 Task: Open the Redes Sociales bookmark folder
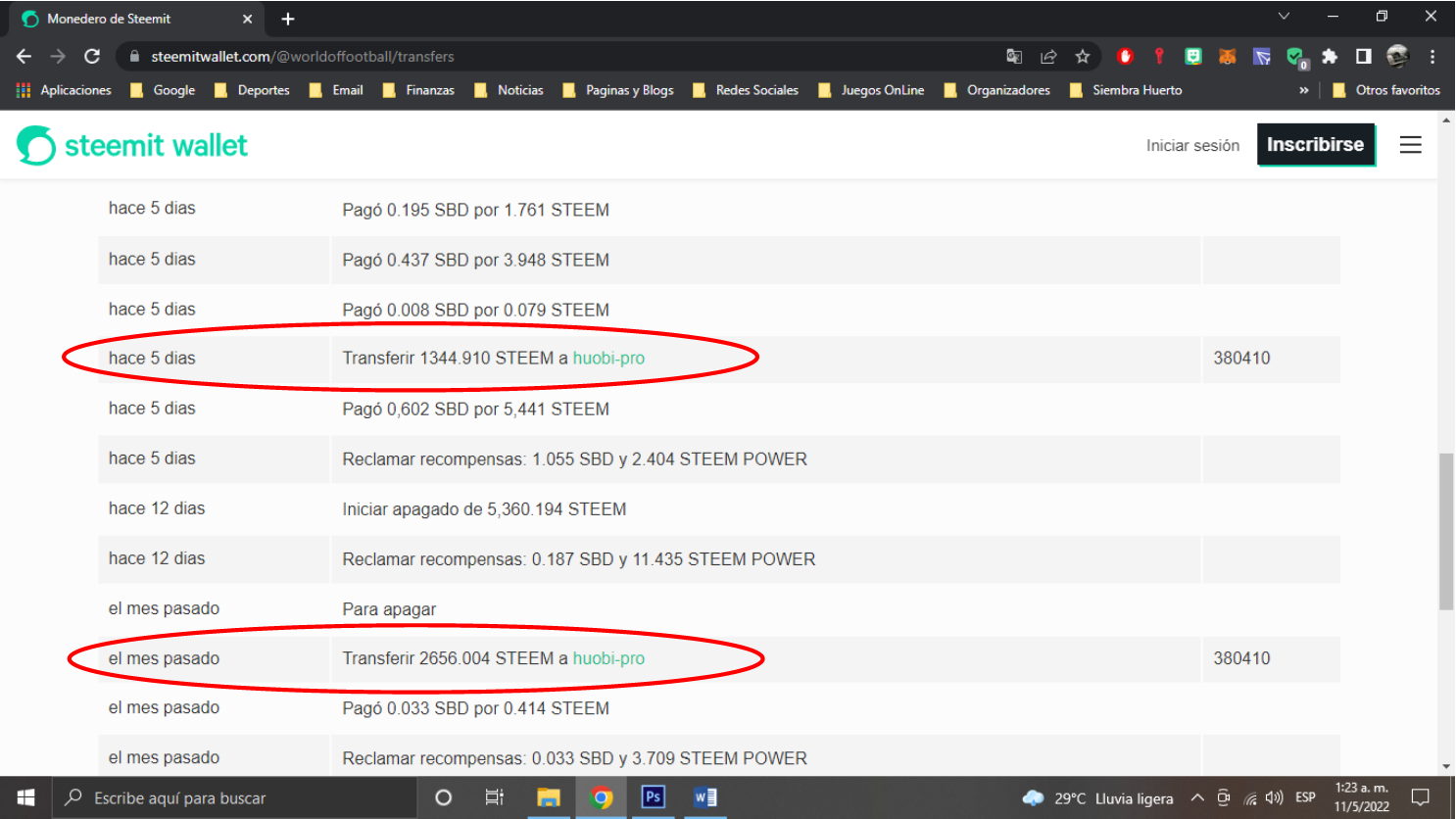(746, 90)
